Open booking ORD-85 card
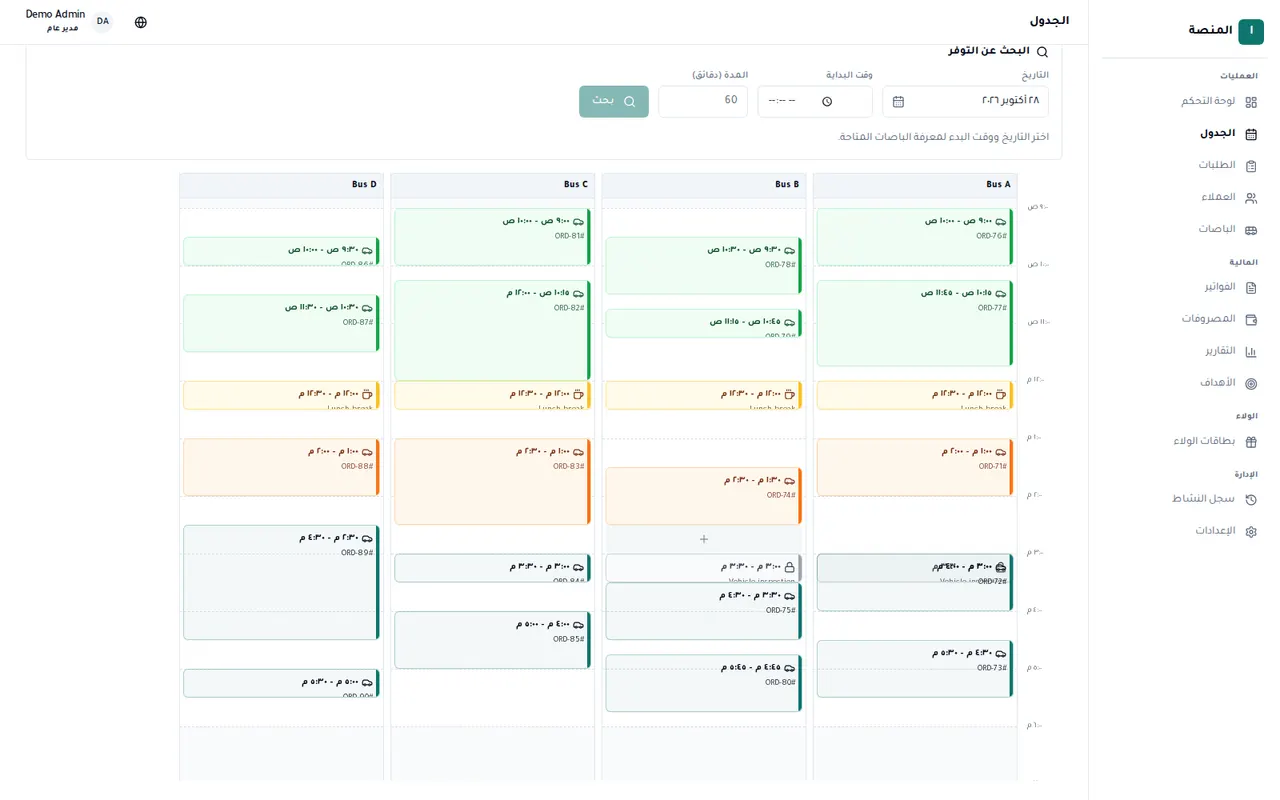1280x800 pixels. 493,640
